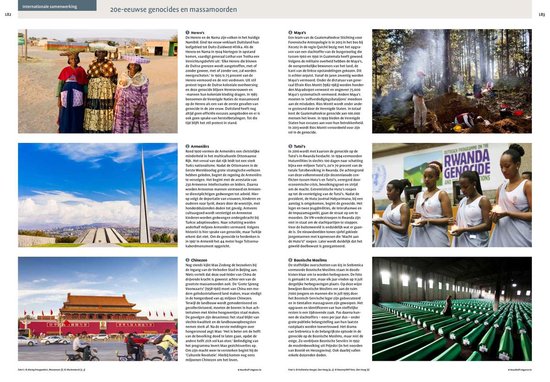Viewport: 550px width, 382px height.
Task: Open the Rwanda Genocide commemoration photo
Action: pos(452,195)
